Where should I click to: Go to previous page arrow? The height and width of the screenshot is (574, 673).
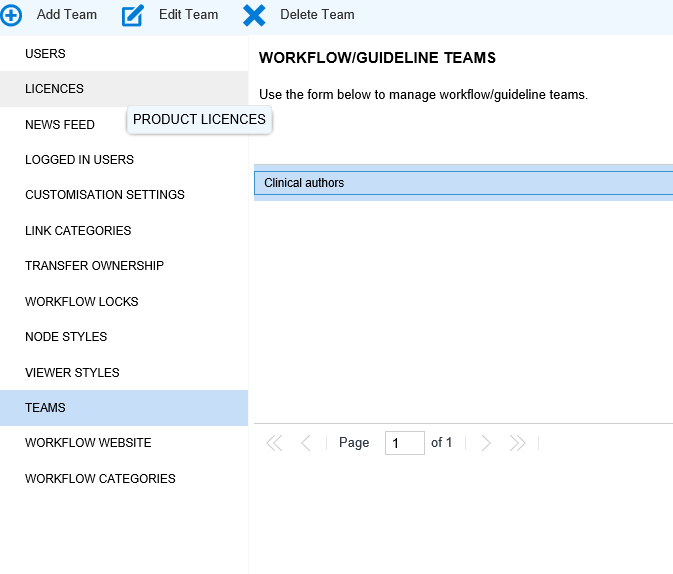306,443
